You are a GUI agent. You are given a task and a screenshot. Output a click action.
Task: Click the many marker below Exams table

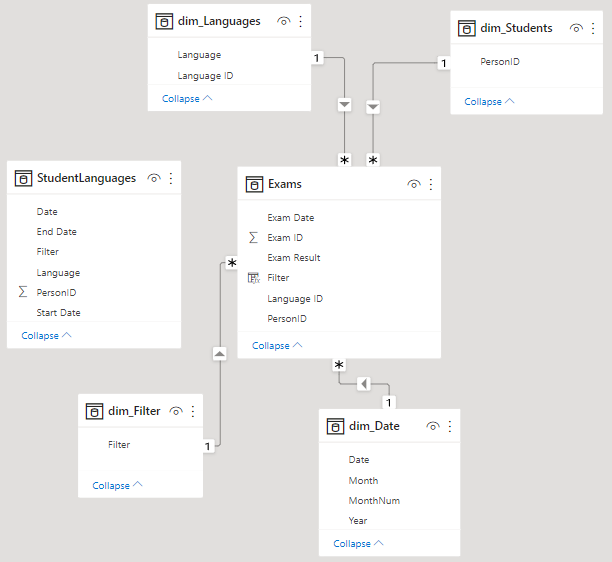click(339, 365)
